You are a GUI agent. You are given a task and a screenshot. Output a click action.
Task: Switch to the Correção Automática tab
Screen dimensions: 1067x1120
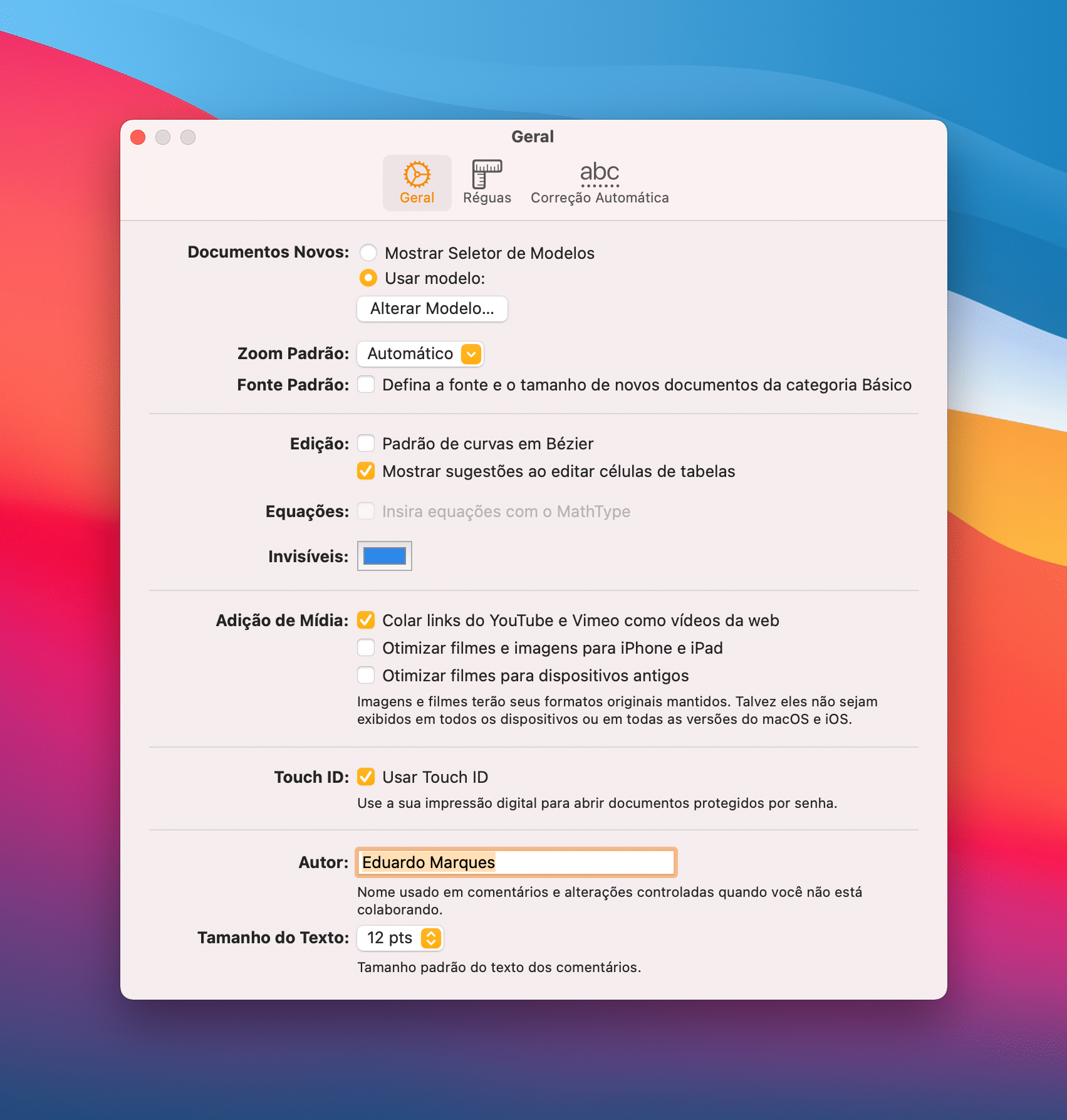click(x=599, y=182)
